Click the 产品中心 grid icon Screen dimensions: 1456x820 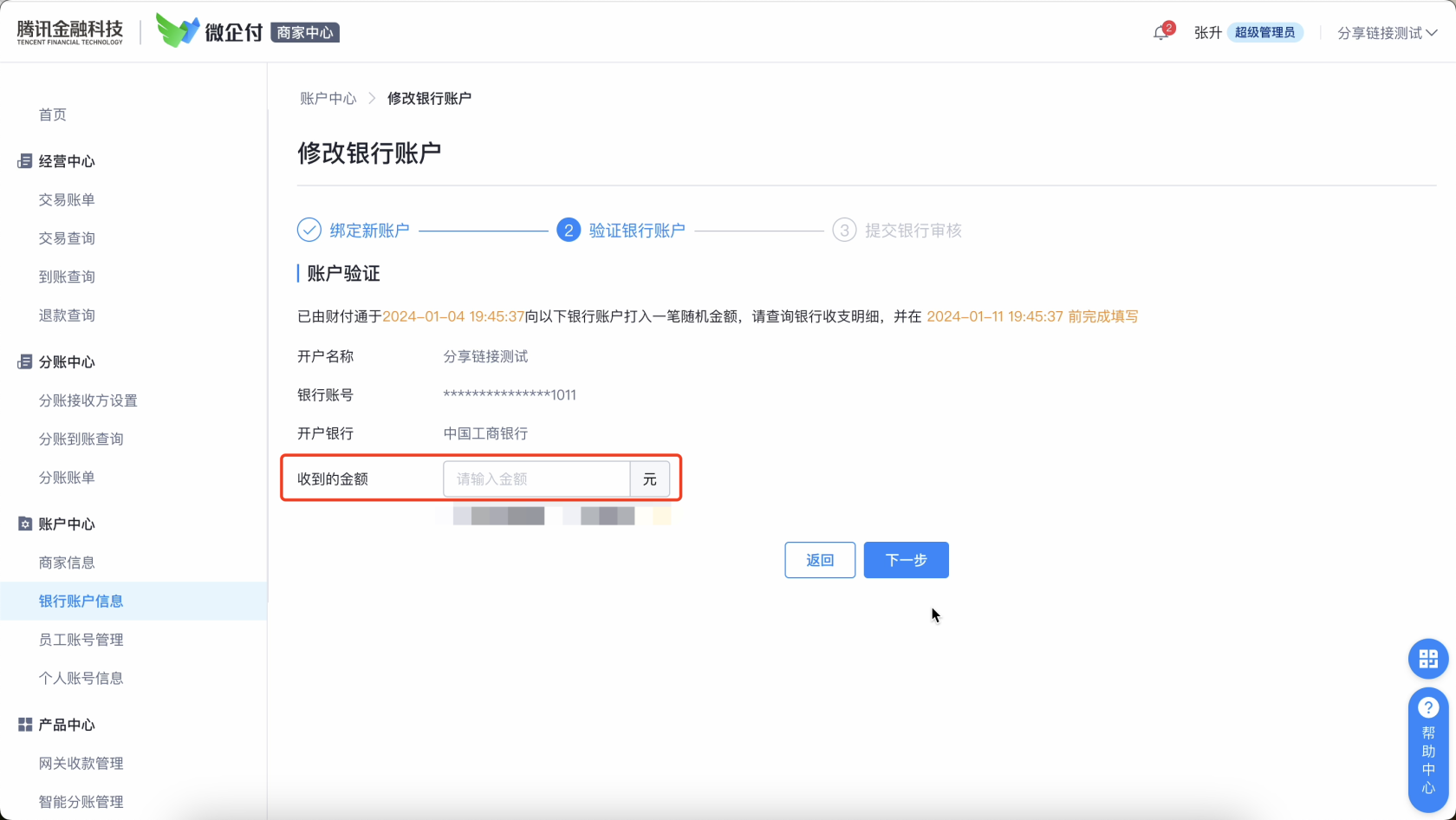tap(25, 725)
